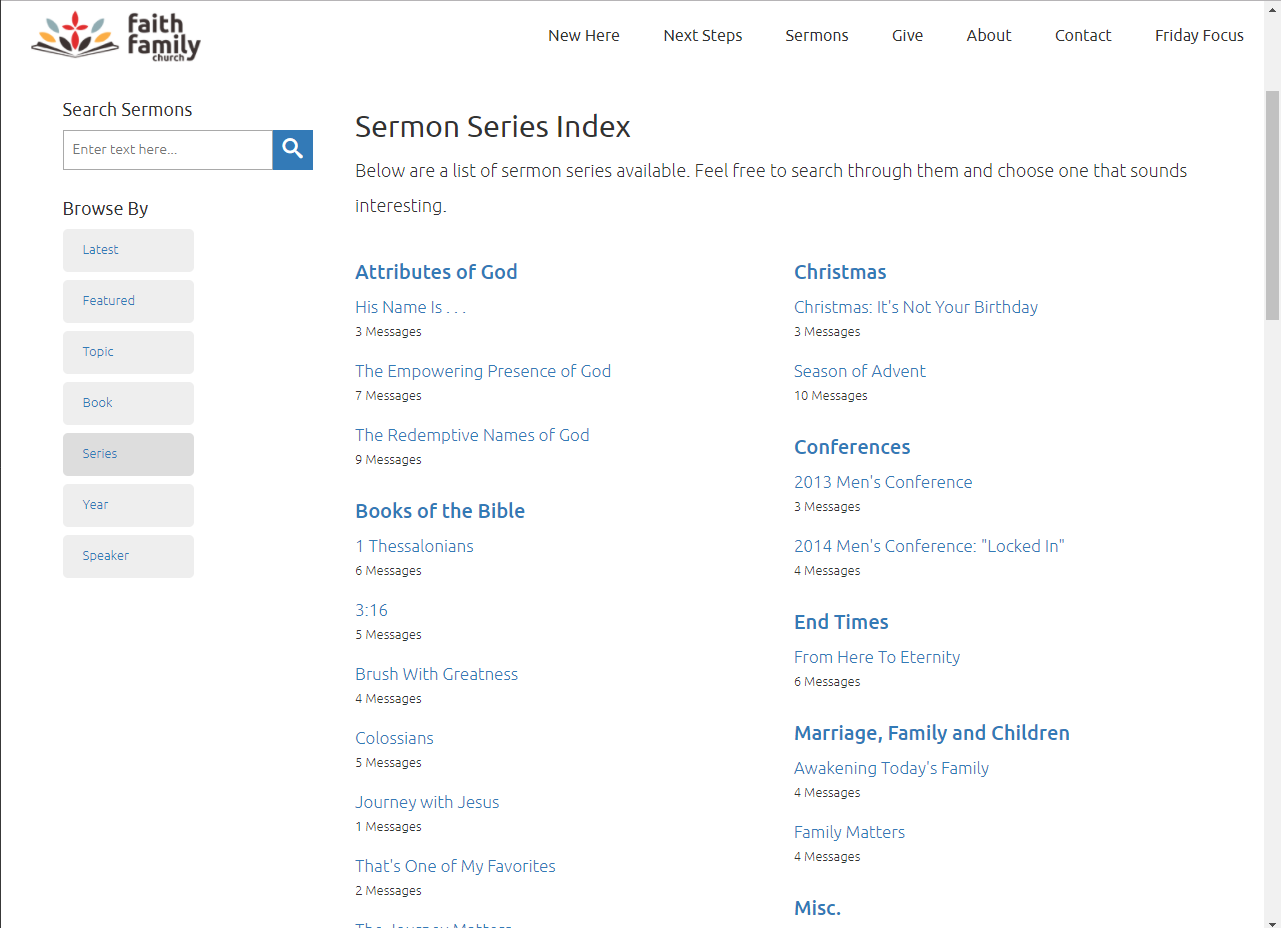Browse sermons by Book

click(128, 403)
